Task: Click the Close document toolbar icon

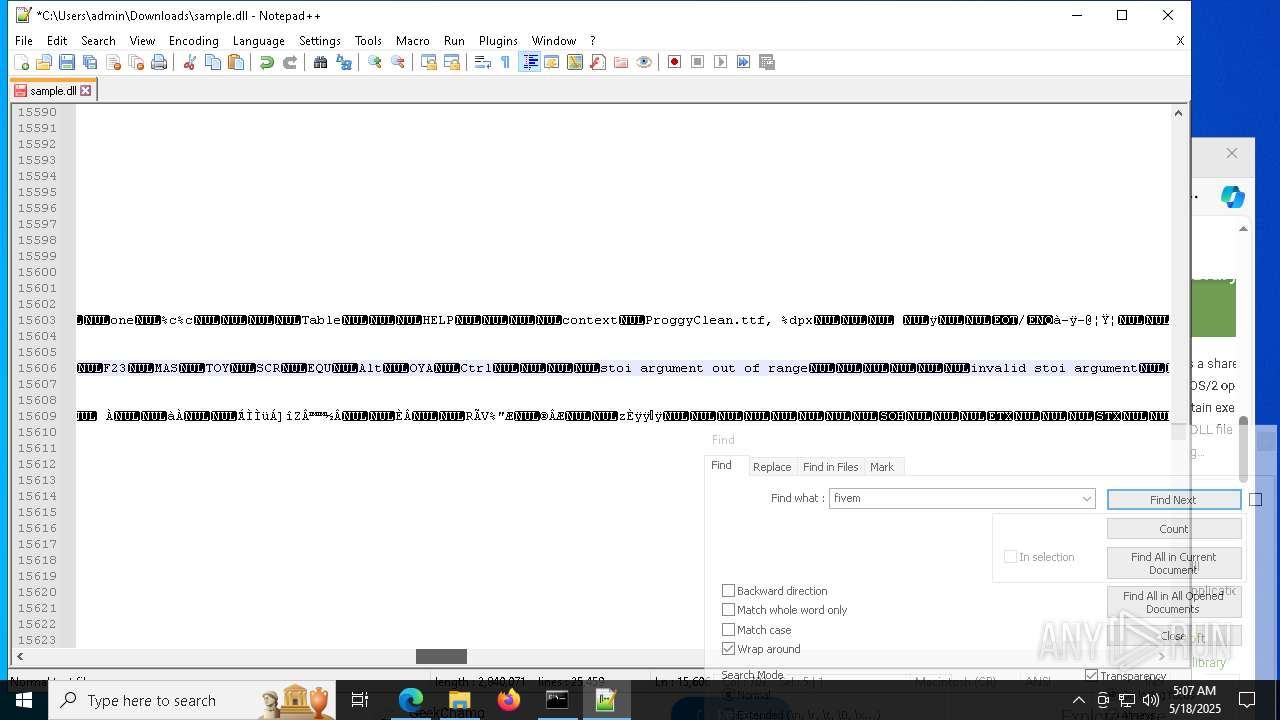Action: (113, 62)
